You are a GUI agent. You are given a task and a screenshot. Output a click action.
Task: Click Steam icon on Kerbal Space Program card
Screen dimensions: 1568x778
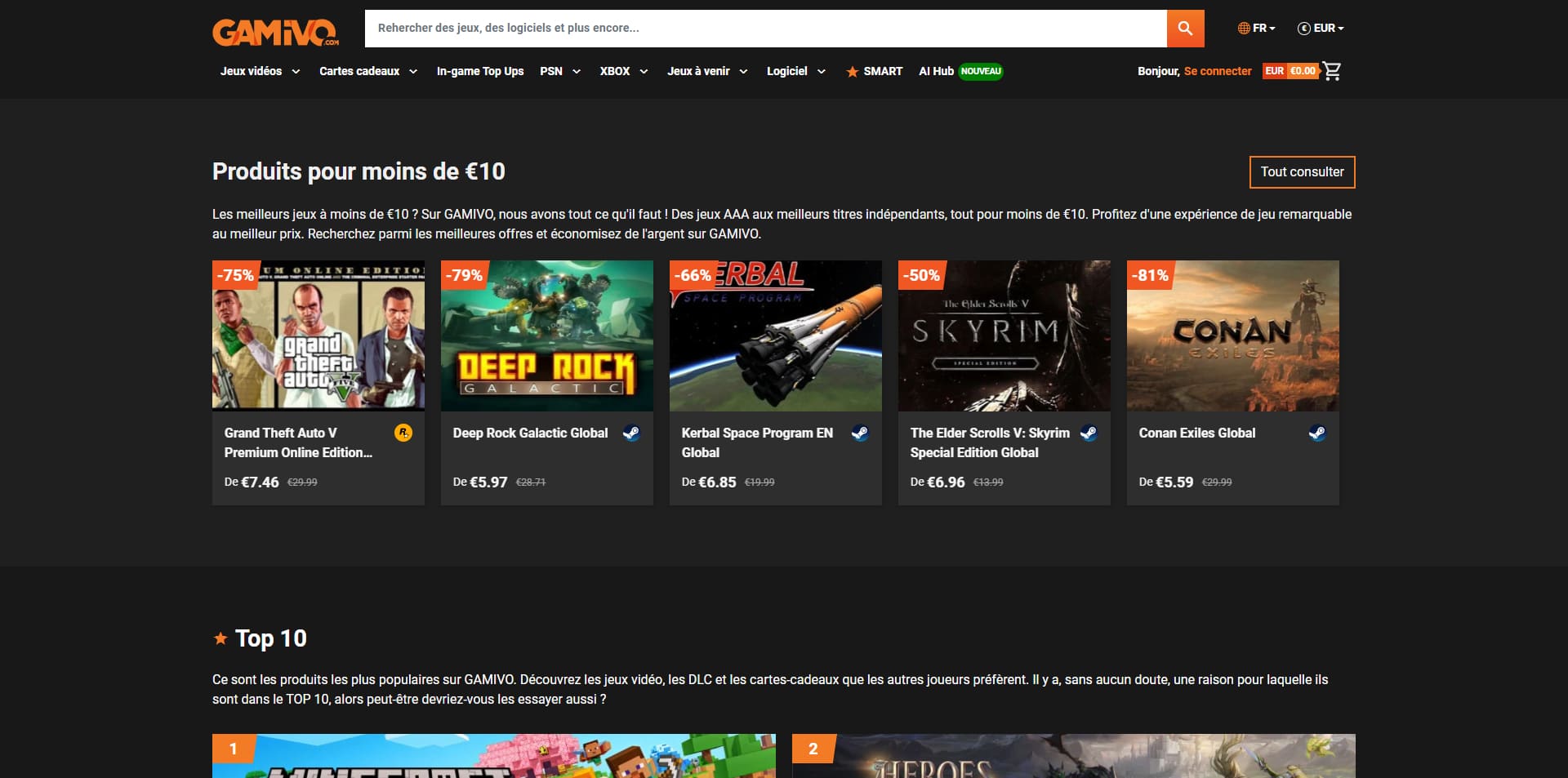click(860, 433)
